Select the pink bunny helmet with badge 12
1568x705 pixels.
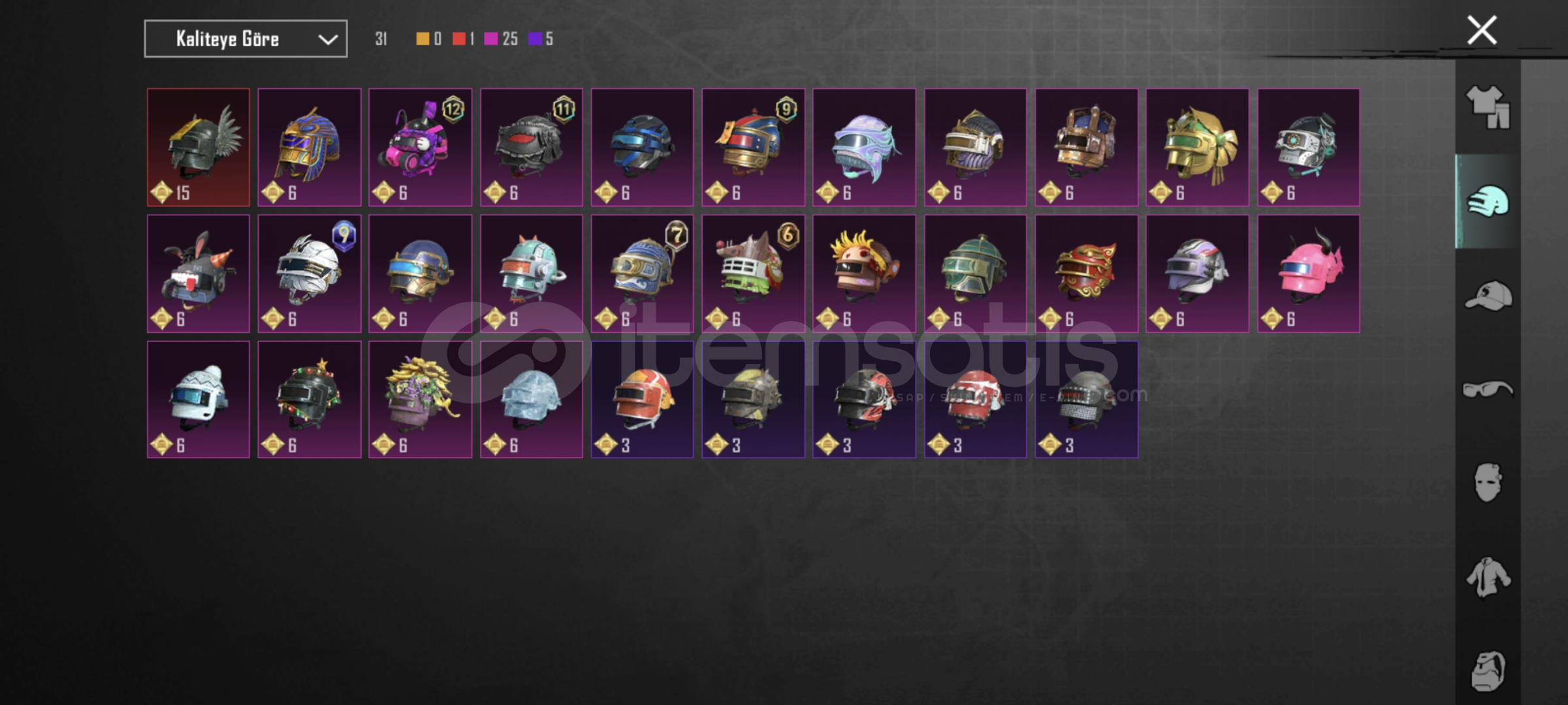421,148
